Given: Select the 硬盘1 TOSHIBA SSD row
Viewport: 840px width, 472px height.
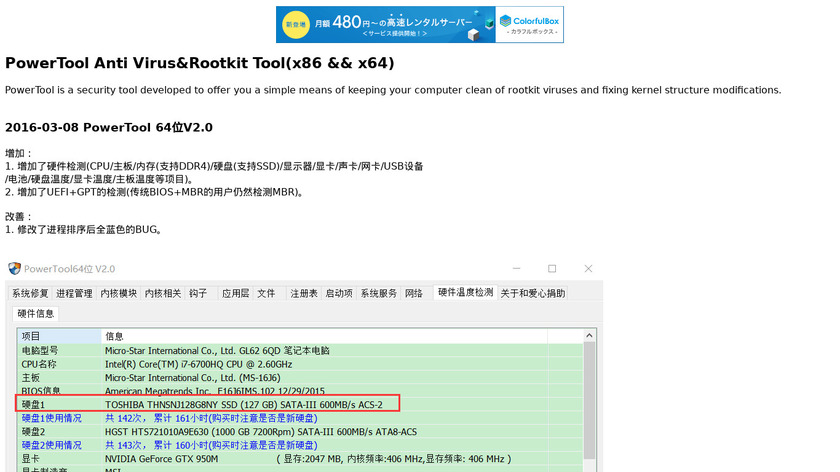Looking at the screenshot, I should [x=300, y=404].
